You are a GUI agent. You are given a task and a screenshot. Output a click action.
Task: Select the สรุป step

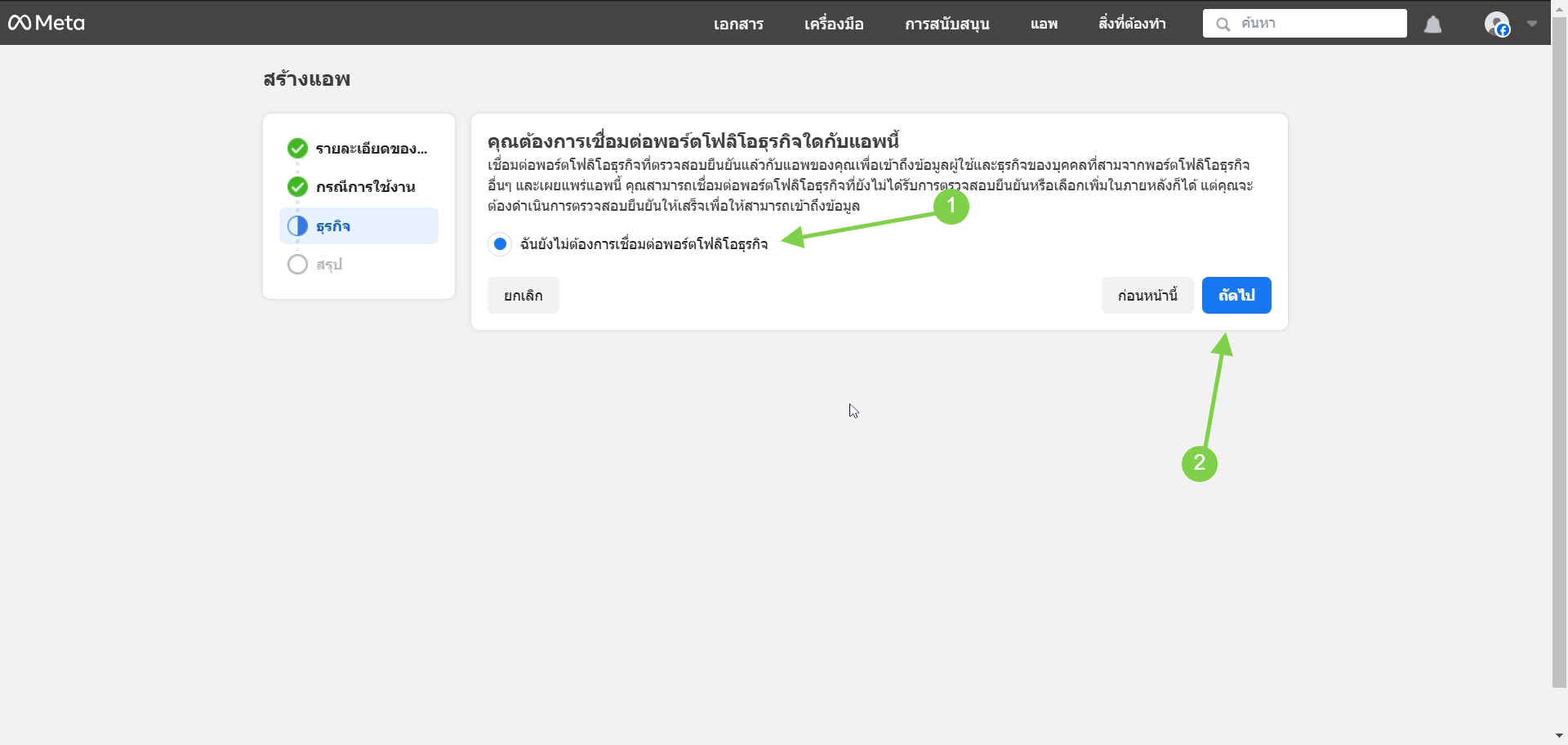tap(359, 264)
